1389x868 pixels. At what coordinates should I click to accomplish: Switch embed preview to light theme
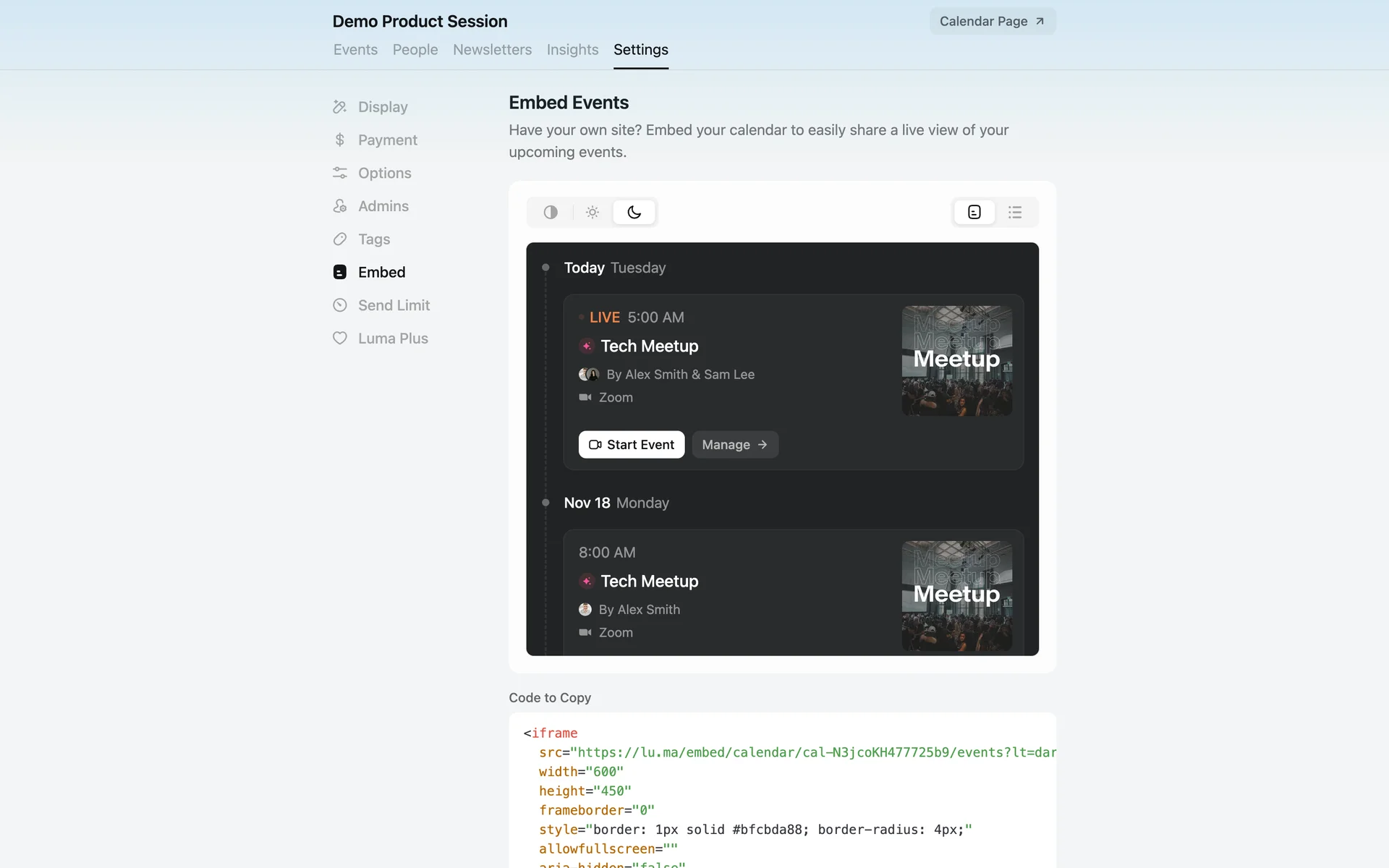tap(592, 212)
